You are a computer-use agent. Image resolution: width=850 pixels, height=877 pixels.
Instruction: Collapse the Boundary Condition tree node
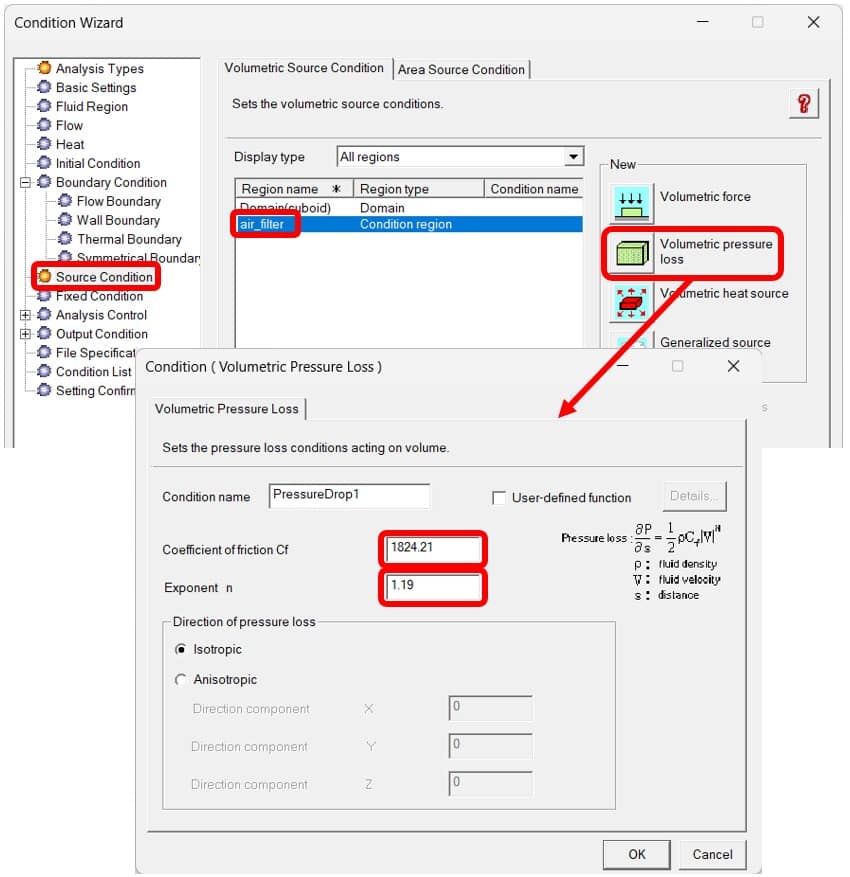[x=25, y=182]
